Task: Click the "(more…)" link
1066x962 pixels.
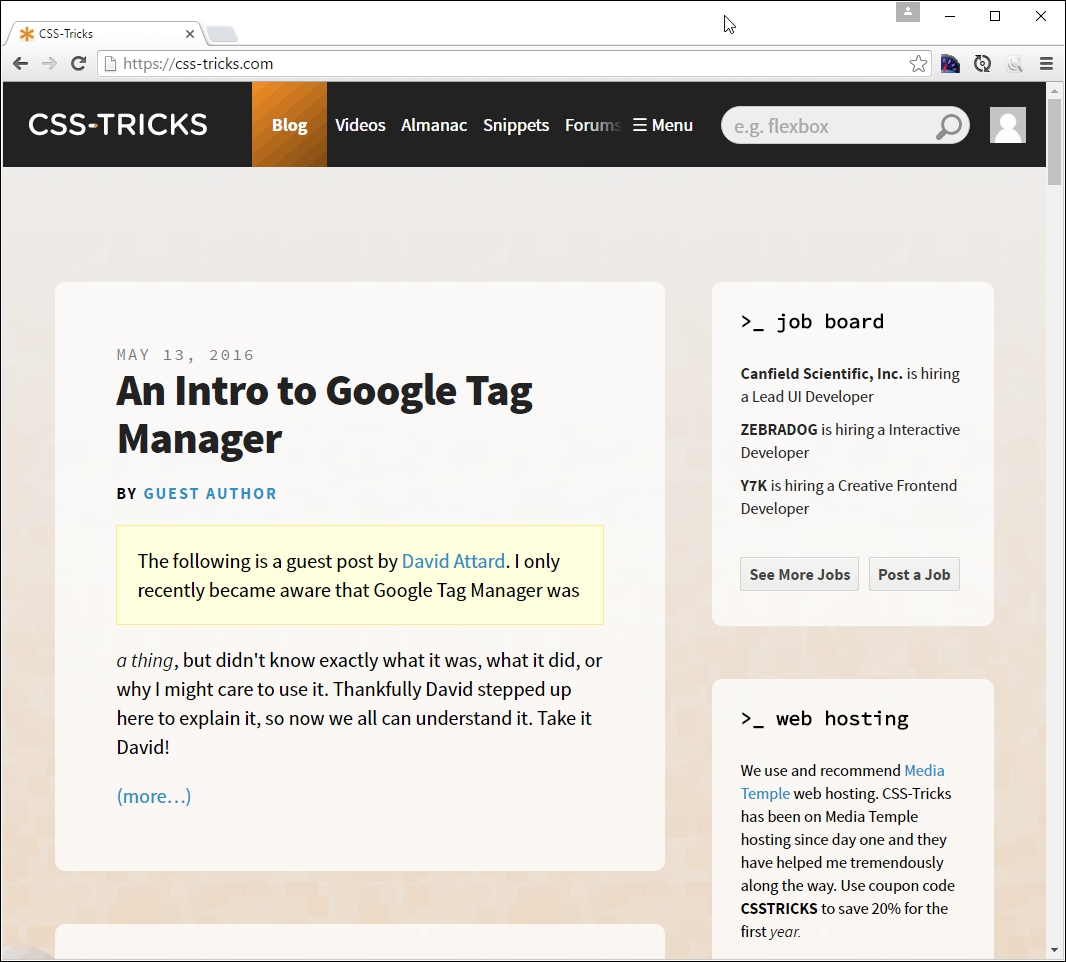Action: pyautogui.click(x=153, y=796)
